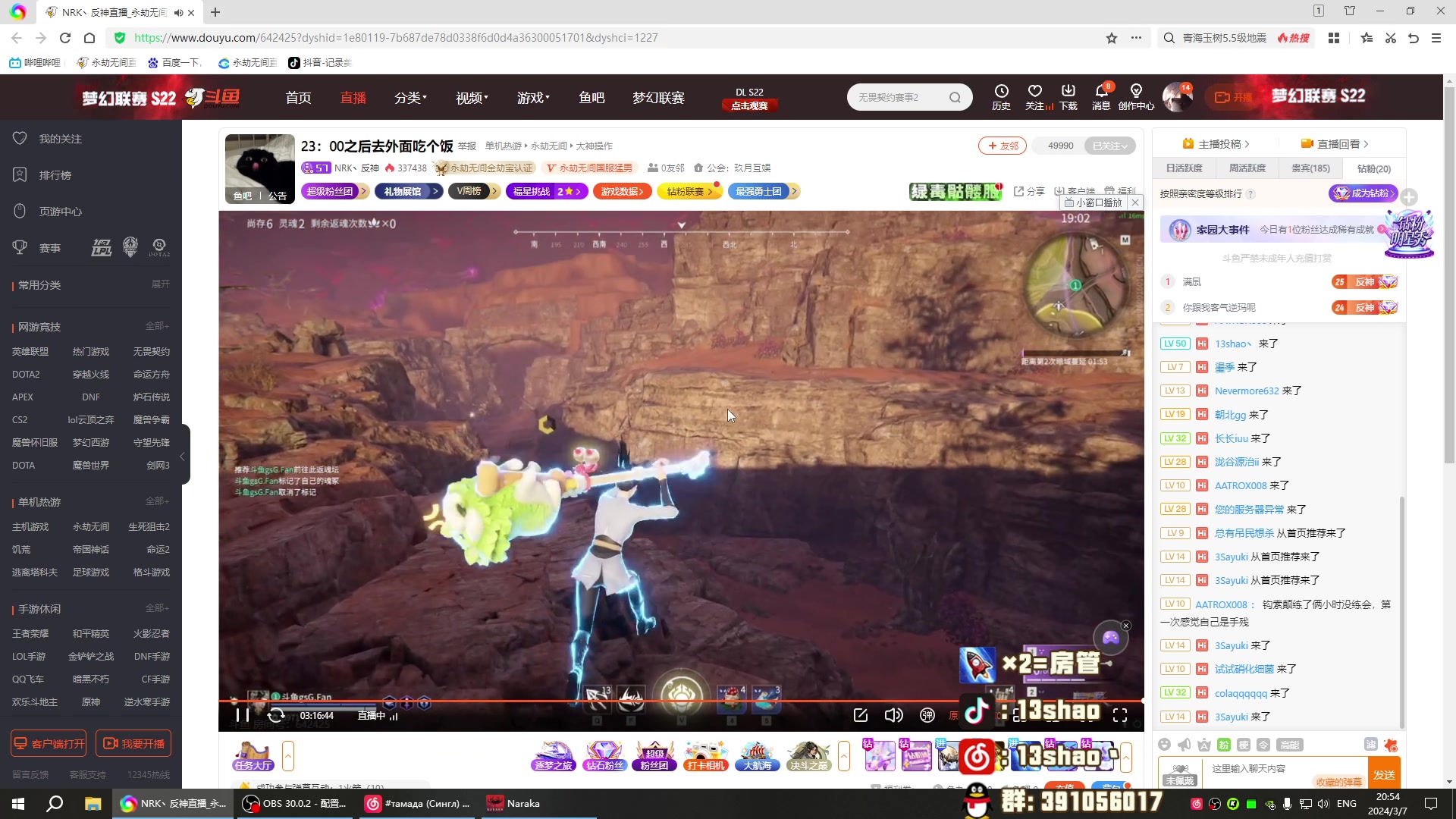Open the 逐梦之旅 activity icon
Viewport: 1456px width, 819px height.
pyautogui.click(x=554, y=756)
